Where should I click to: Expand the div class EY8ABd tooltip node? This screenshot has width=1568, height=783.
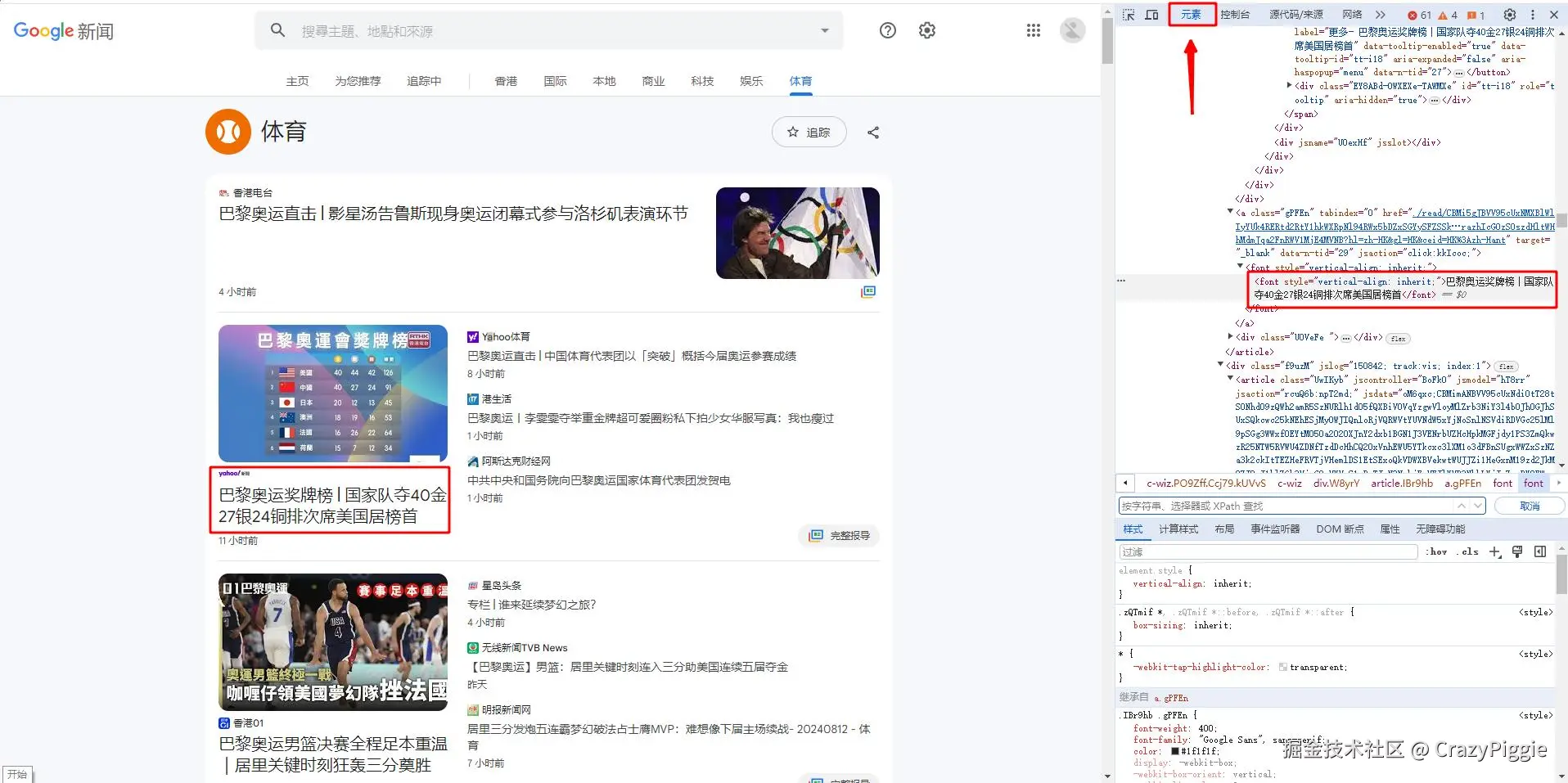pos(1289,85)
